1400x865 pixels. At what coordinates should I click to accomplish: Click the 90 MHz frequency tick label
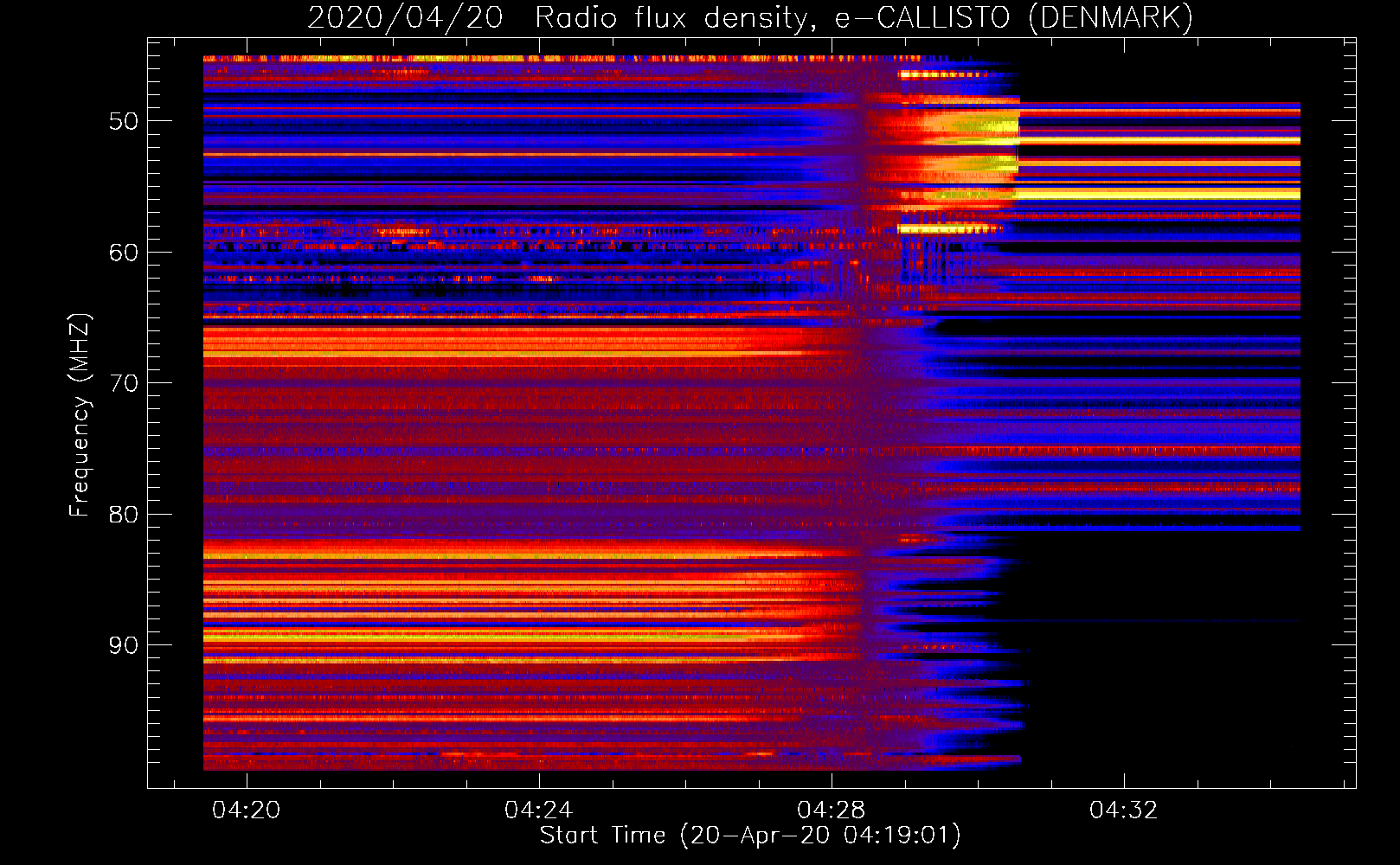click(x=124, y=645)
